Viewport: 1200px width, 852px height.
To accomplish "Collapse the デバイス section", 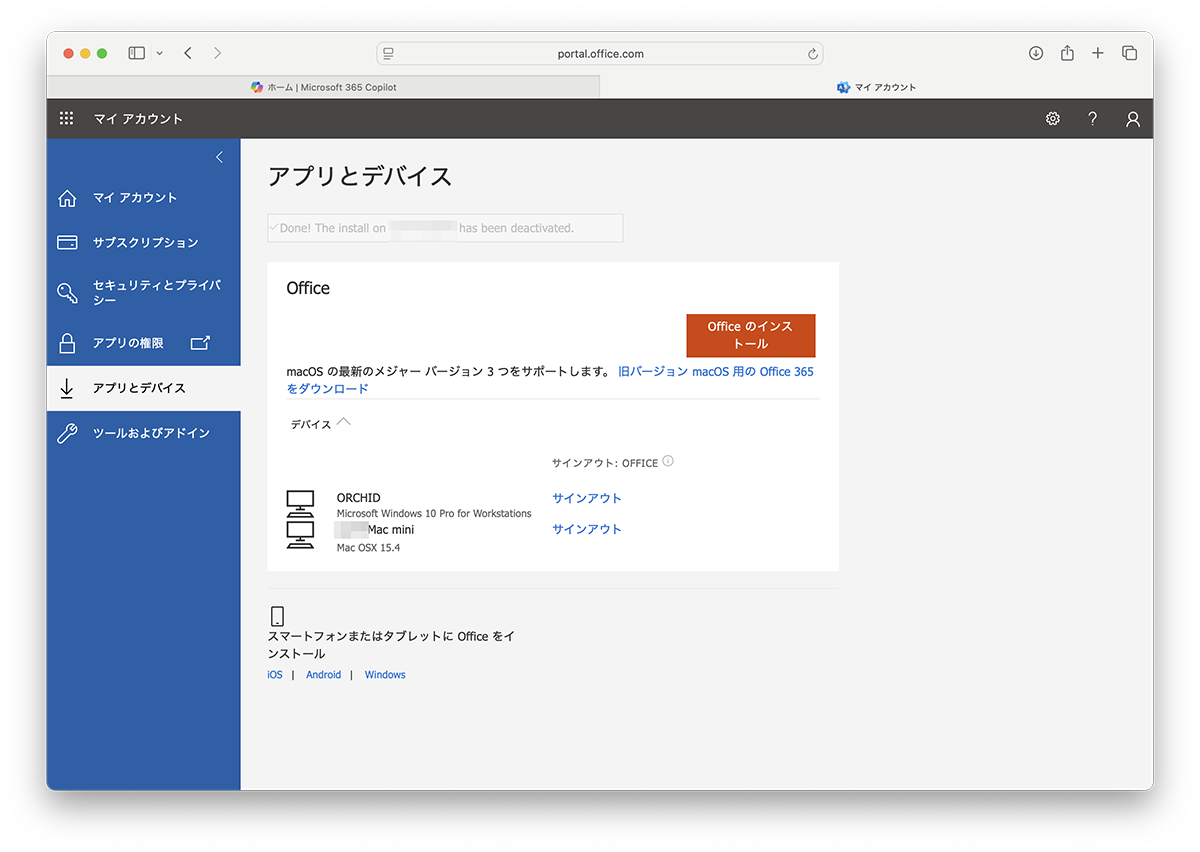I will (344, 422).
